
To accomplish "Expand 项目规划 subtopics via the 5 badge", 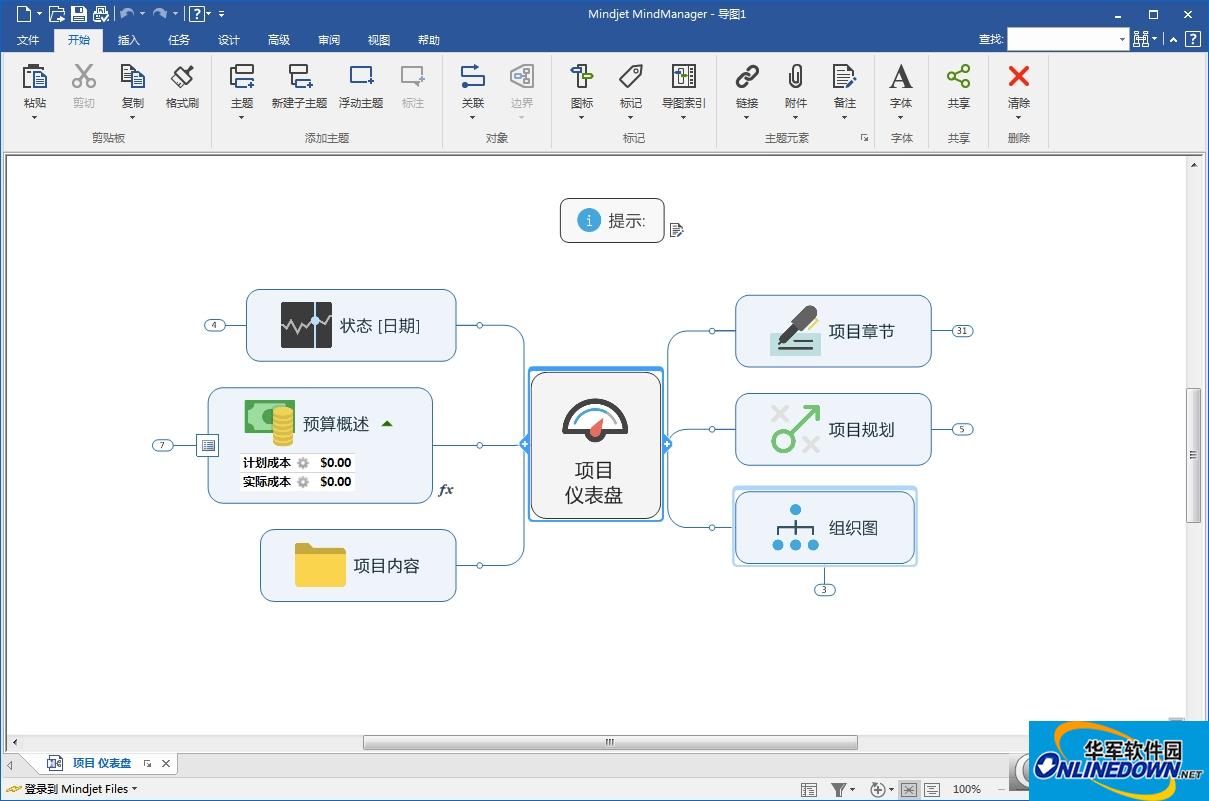I will tap(962, 429).
